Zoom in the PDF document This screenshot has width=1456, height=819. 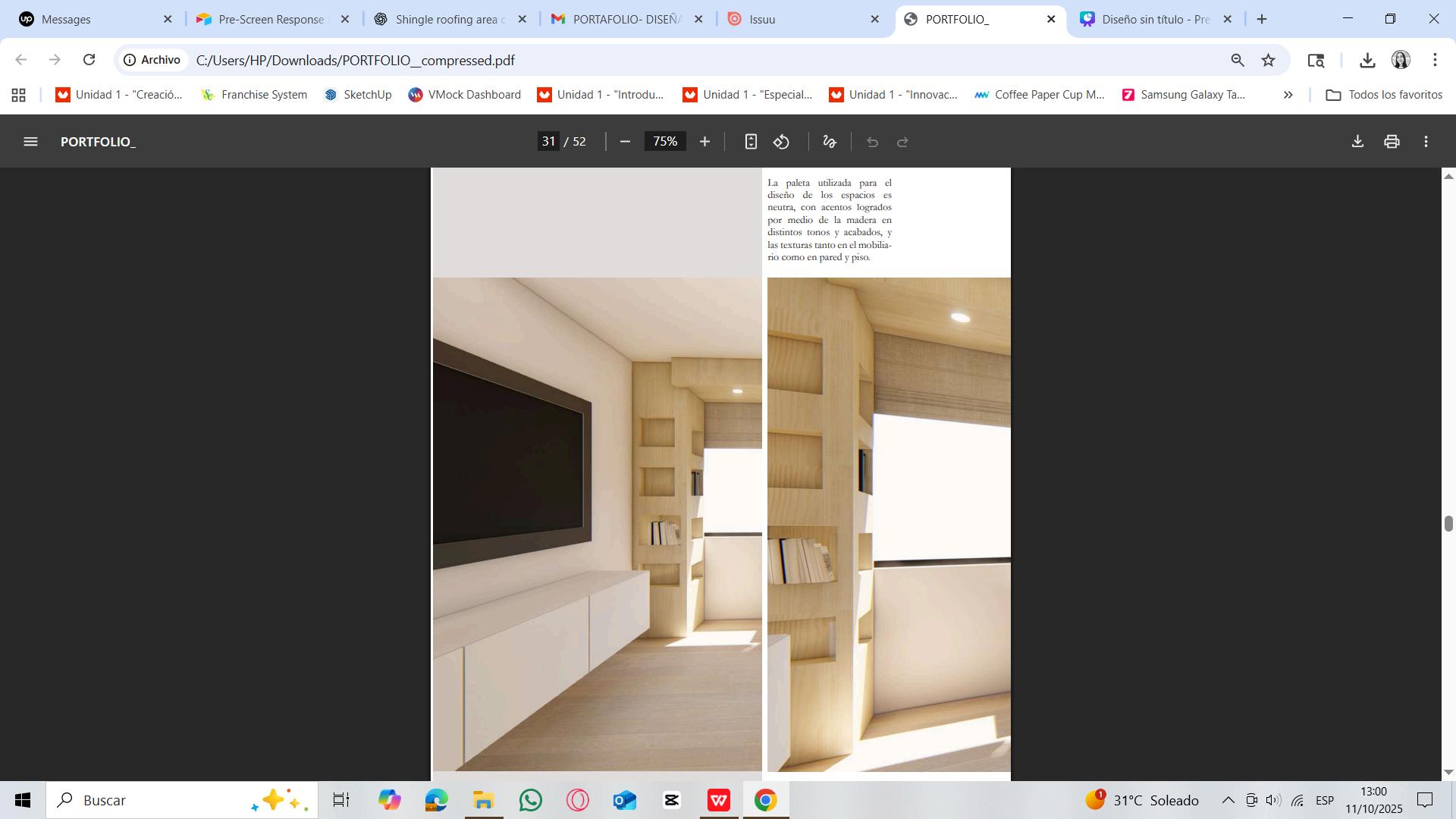point(704,142)
